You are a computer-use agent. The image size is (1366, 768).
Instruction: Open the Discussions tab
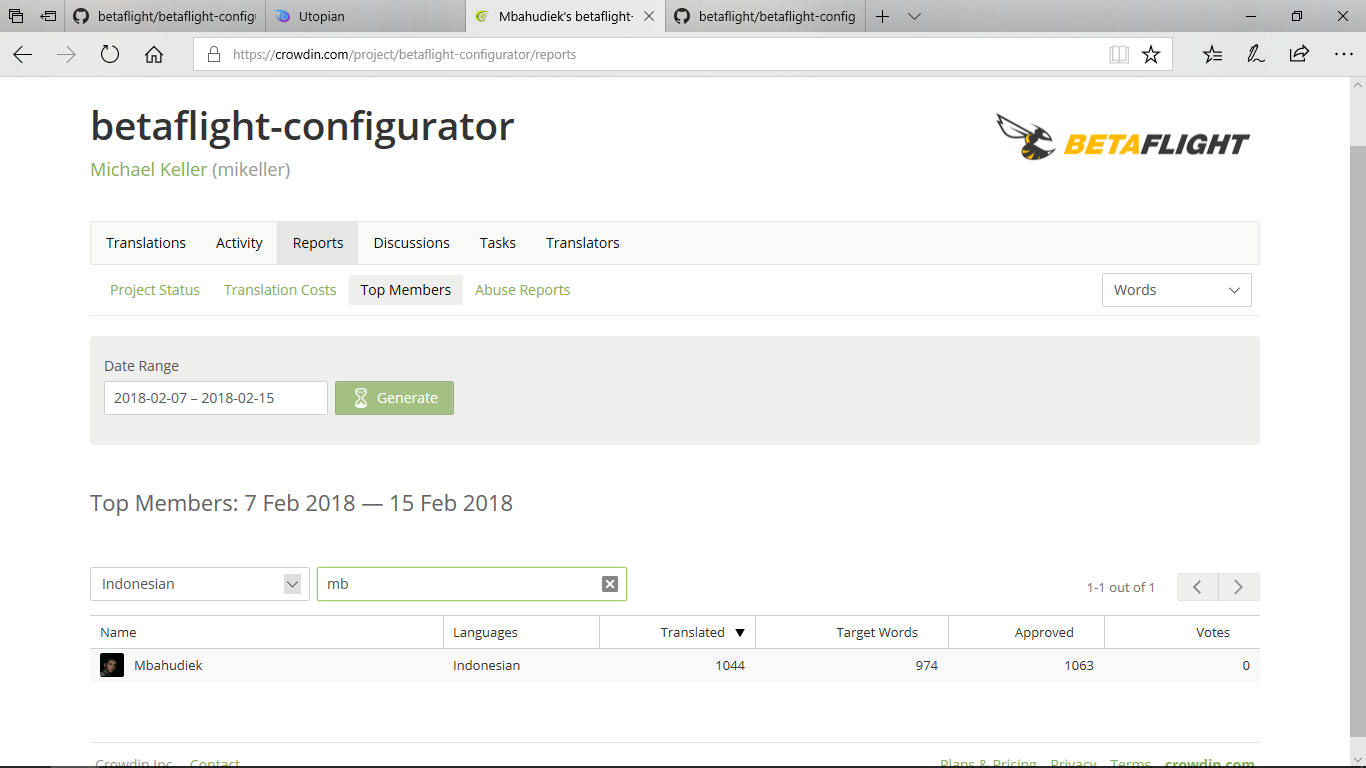point(412,243)
